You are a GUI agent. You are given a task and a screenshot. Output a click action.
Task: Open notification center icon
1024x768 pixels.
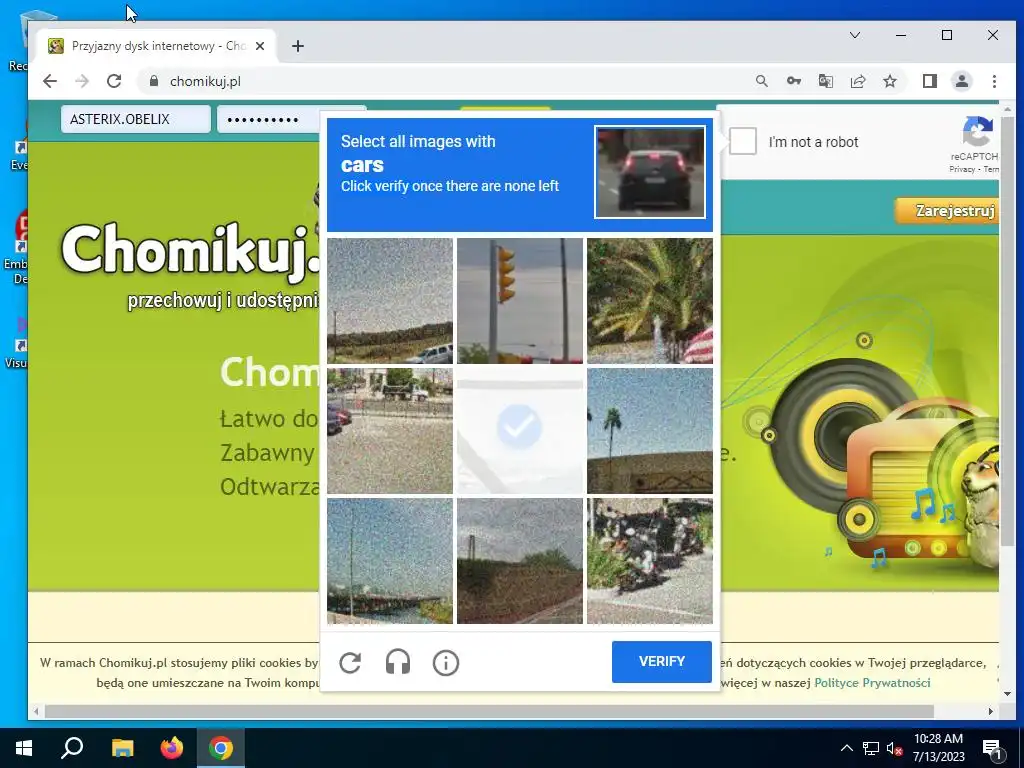(992, 748)
